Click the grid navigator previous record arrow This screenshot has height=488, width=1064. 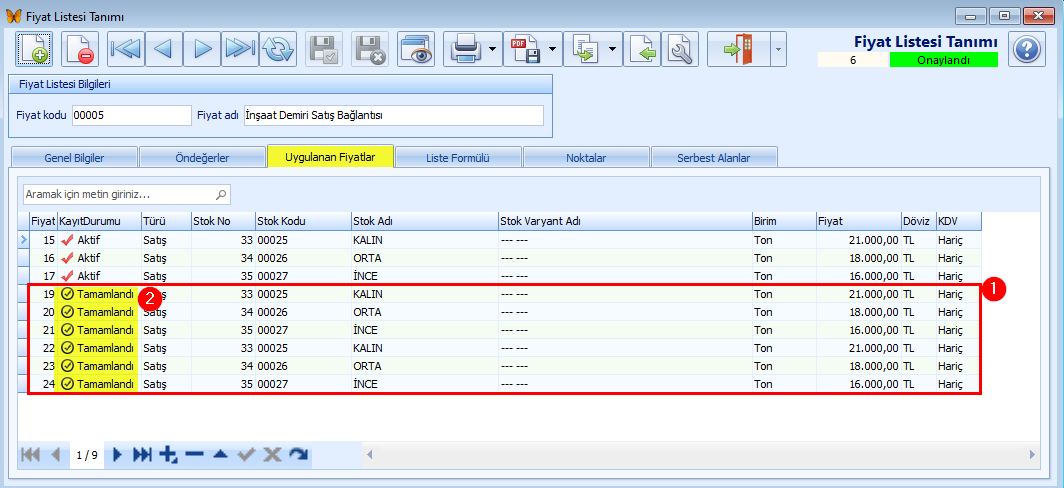pyautogui.click(x=56, y=455)
